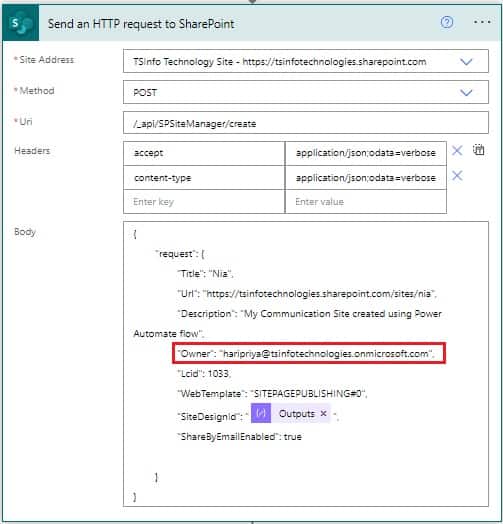This screenshot has height=524, width=503.
Task: Switch headers to text mode icon
Action: (479, 150)
